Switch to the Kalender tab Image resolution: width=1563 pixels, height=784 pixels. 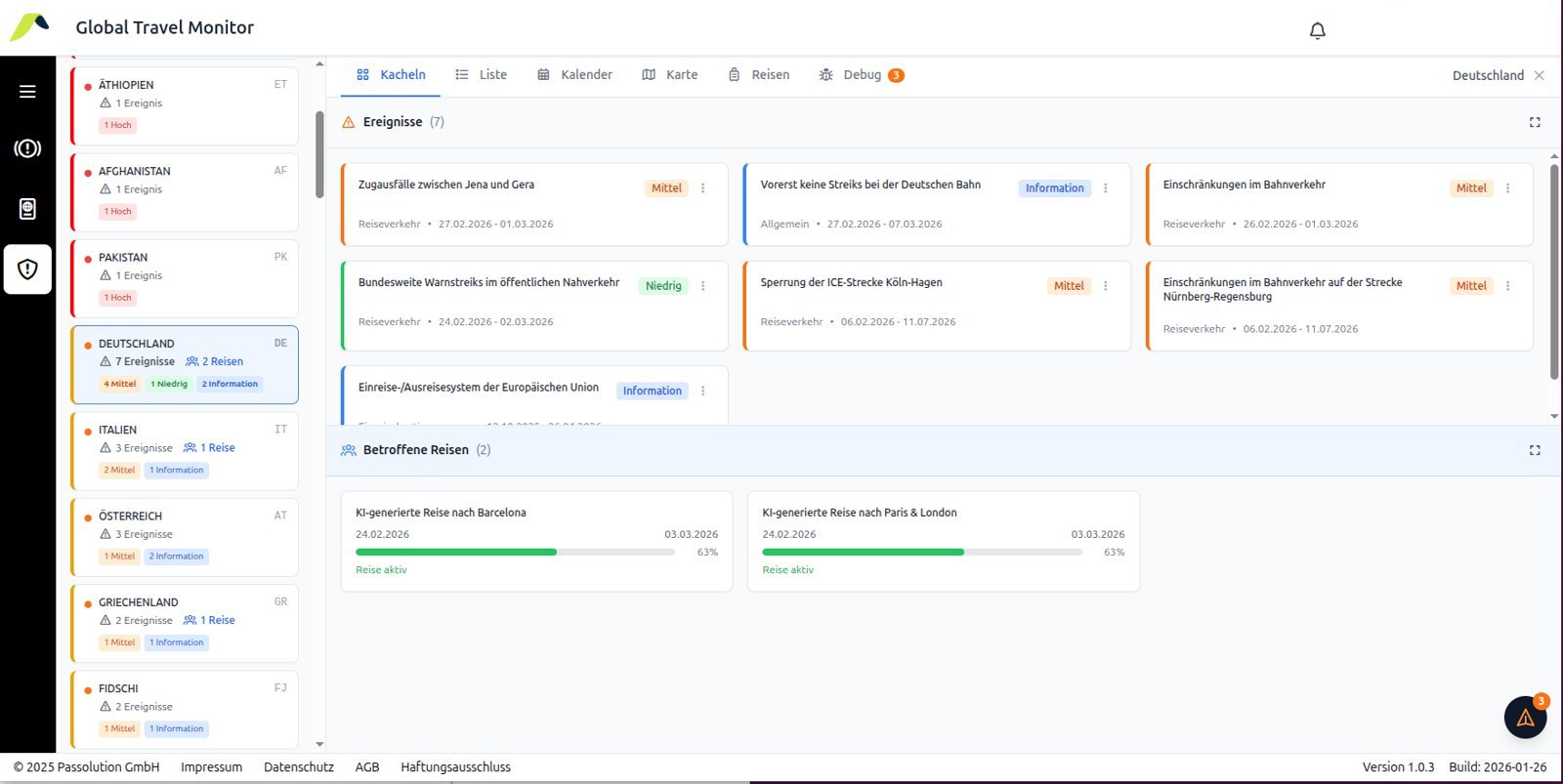click(575, 75)
